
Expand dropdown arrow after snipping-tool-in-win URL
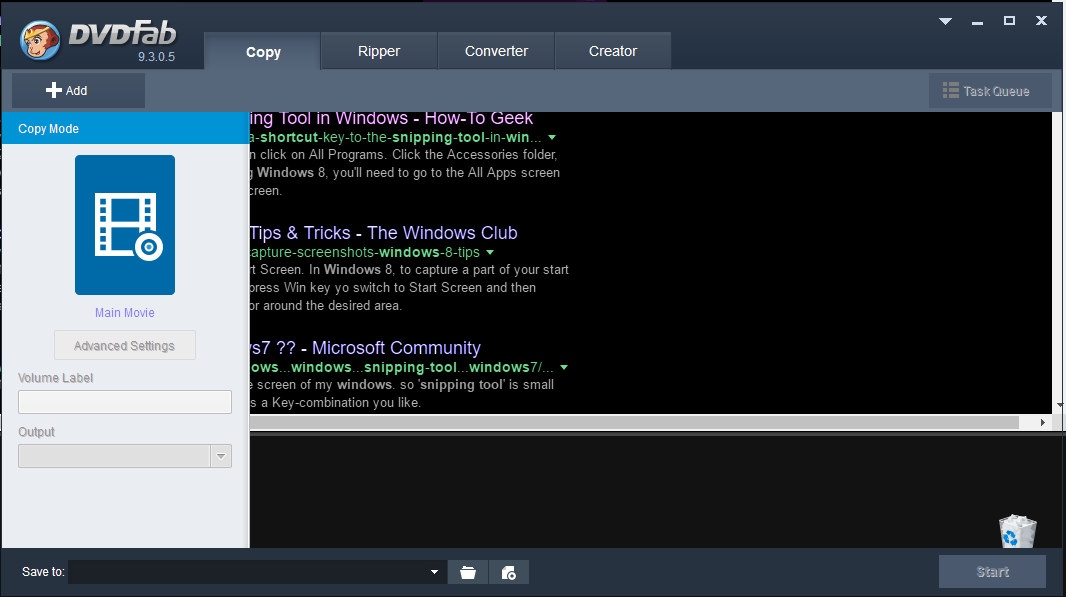[552, 137]
